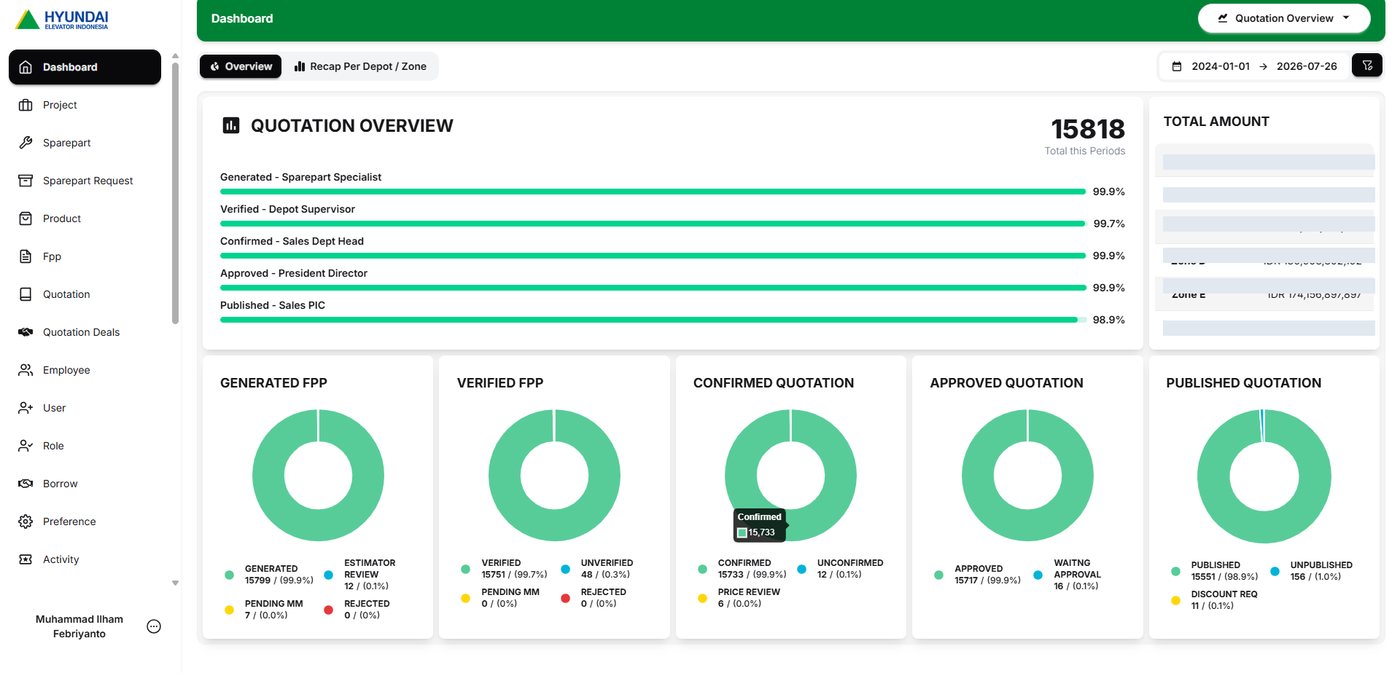The image size is (1400, 673).
Task: Click the Dashboard home icon in sidebar
Action: [26, 67]
